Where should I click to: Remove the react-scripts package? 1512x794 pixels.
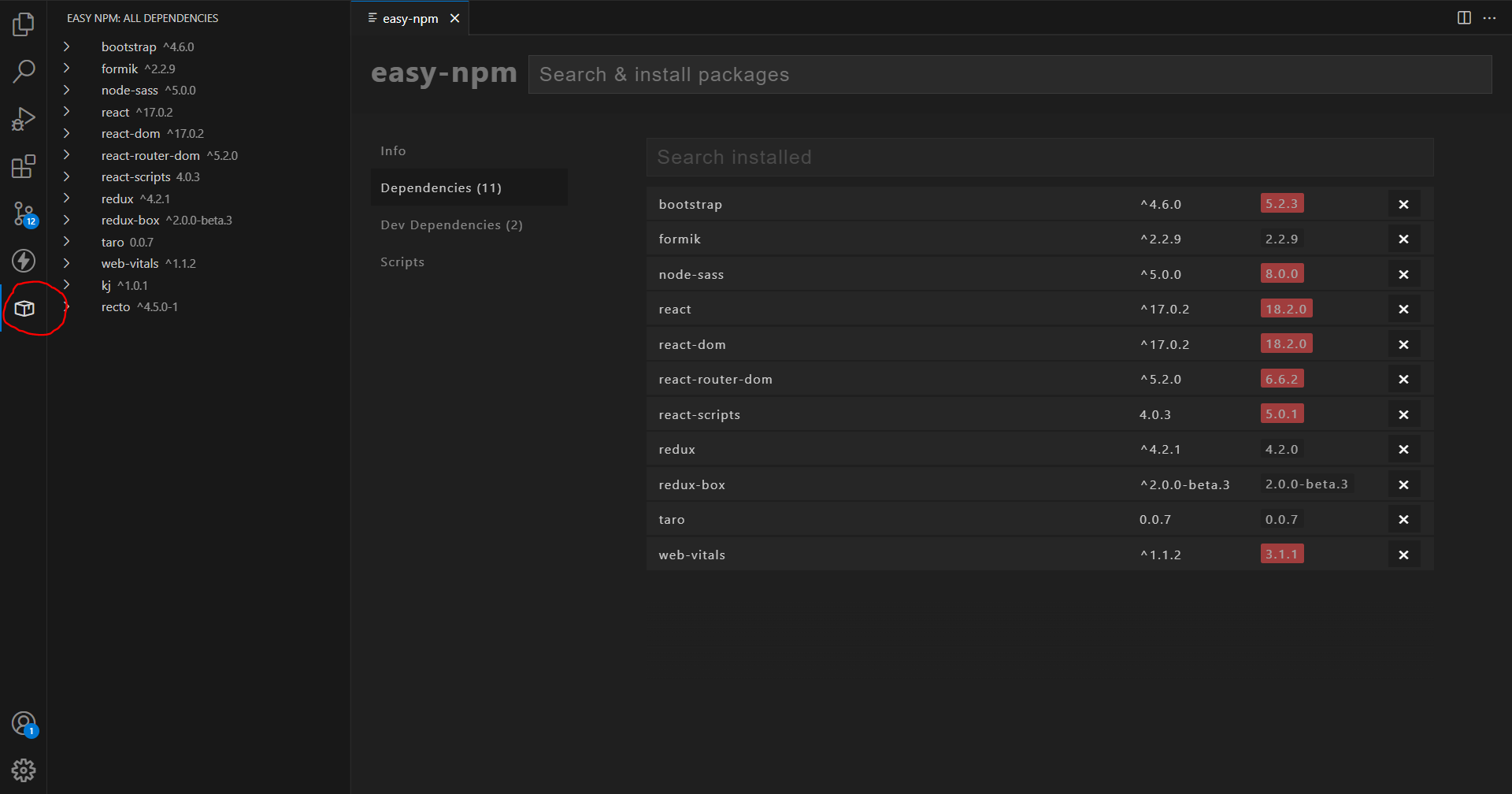(x=1403, y=414)
